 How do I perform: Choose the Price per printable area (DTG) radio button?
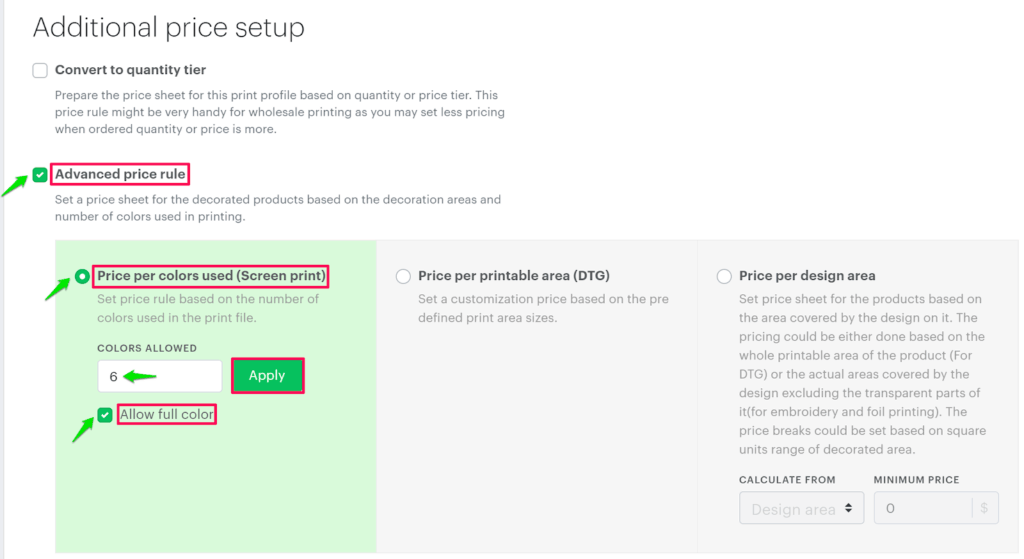(403, 277)
